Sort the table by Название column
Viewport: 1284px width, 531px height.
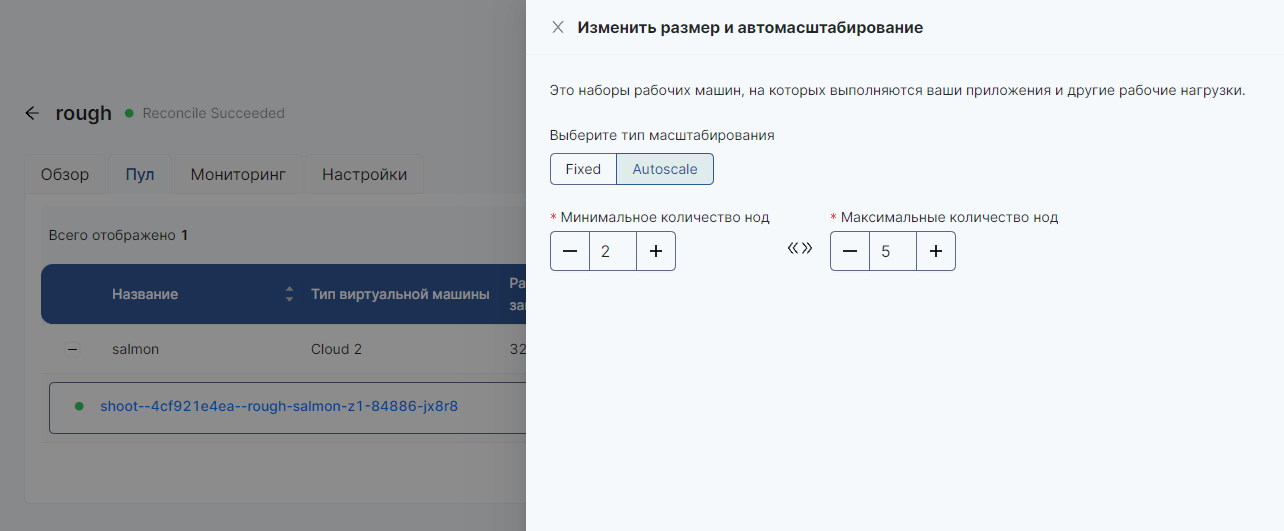(289, 294)
